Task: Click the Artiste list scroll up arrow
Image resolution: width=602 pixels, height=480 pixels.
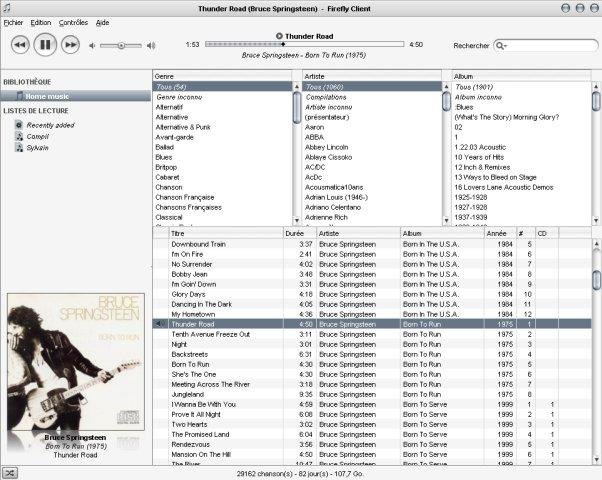Action: pyautogui.click(x=446, y=87)
